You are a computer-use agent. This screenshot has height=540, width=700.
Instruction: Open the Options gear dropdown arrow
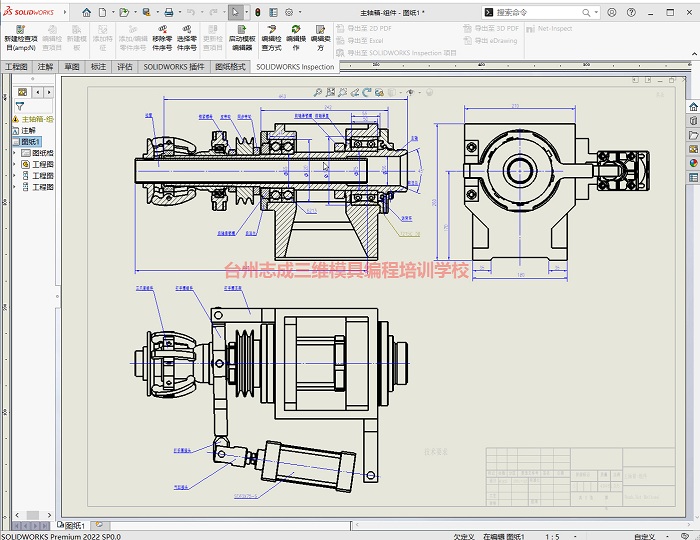coord(300,12)
